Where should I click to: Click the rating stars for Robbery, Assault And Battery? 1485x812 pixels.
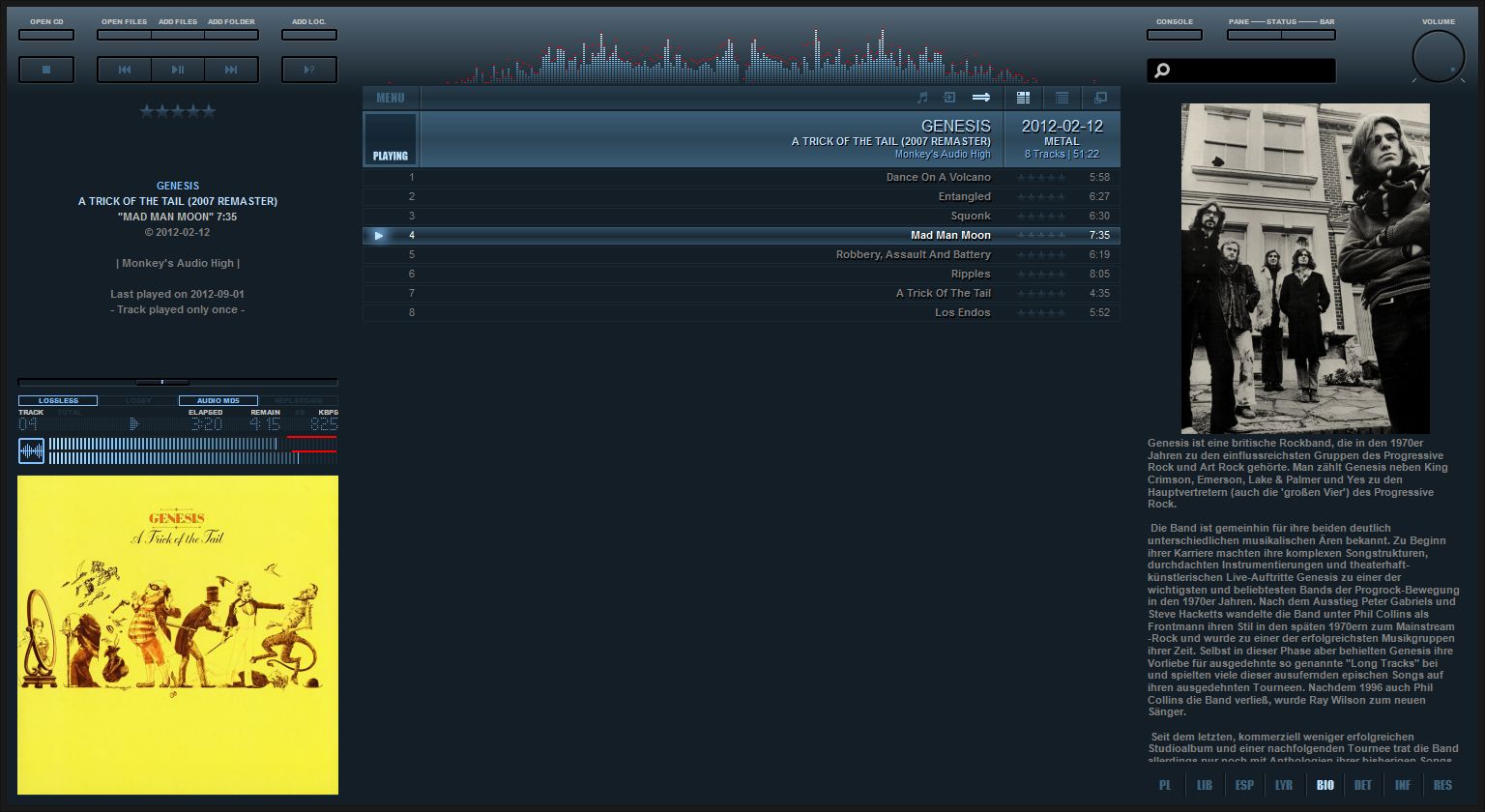point(1041,255)
